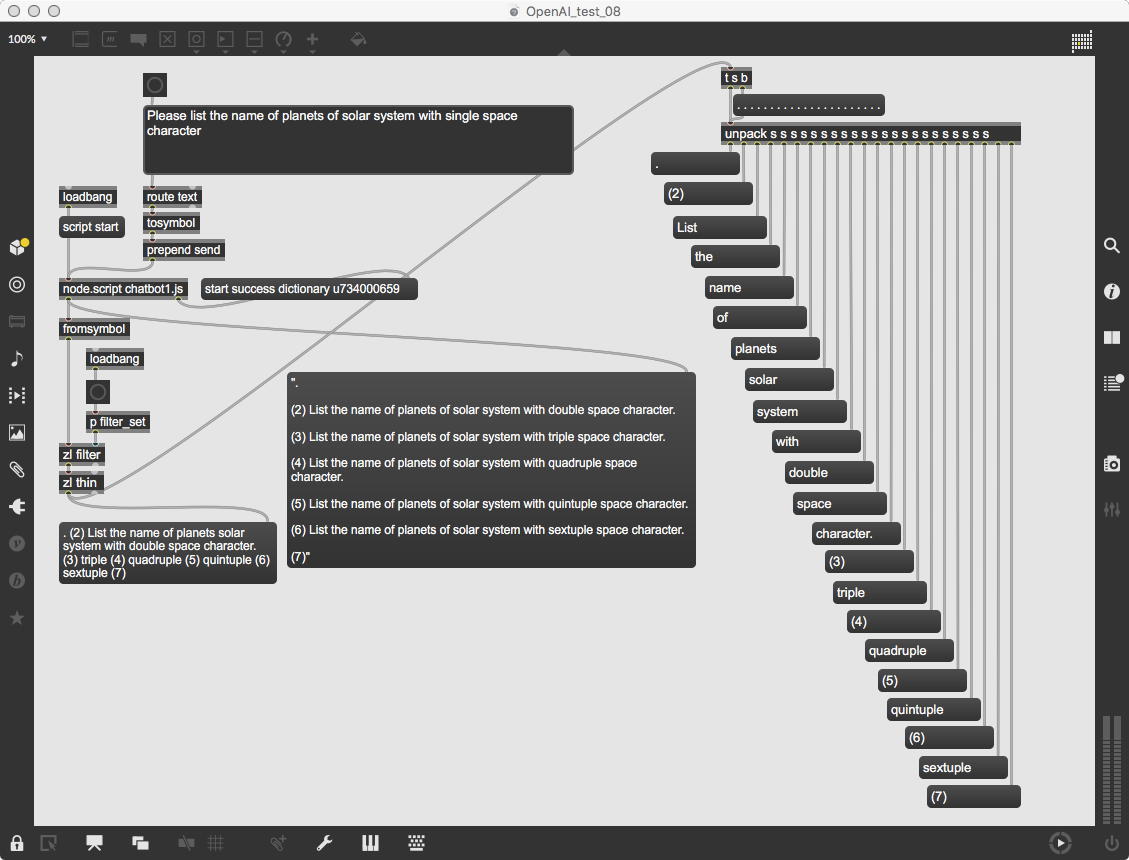Screen dimensions: 1129x860
Task: Select the 'fromsymbol' object
Action: (x=94, y=329)
